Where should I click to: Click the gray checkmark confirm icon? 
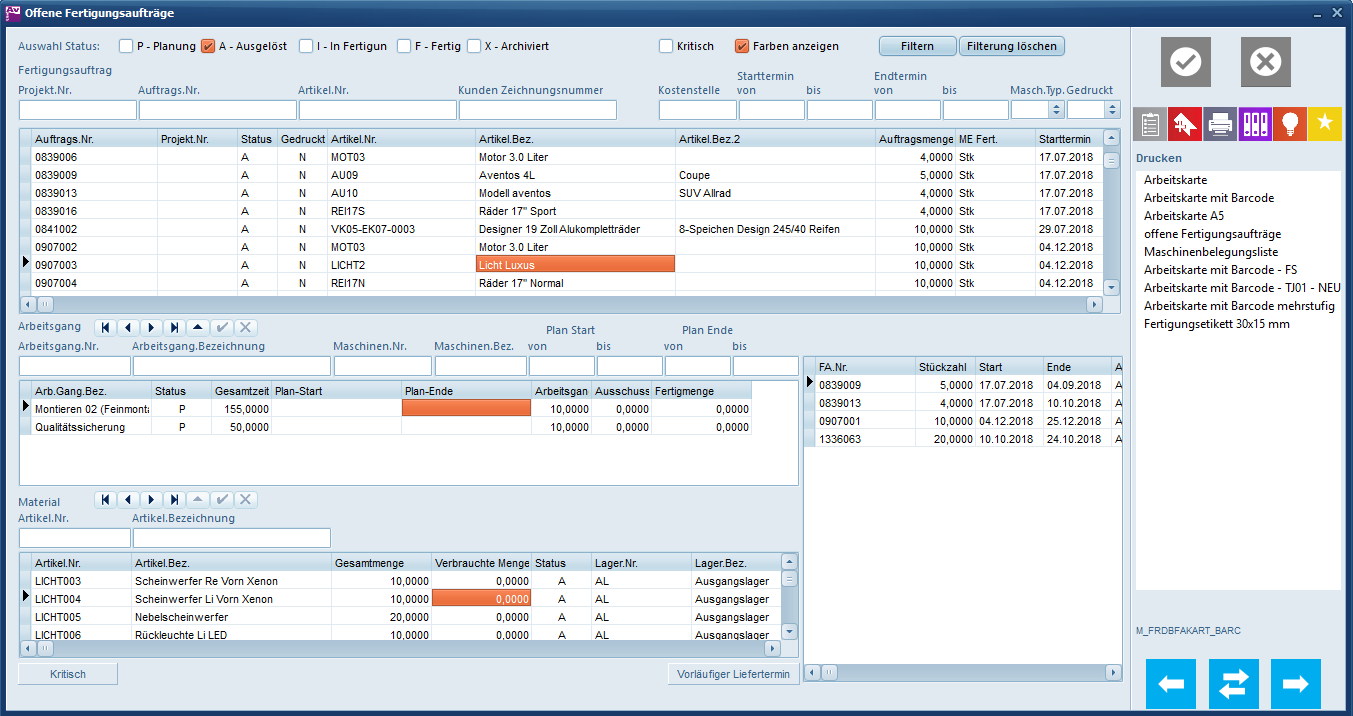click(1185, 62)
